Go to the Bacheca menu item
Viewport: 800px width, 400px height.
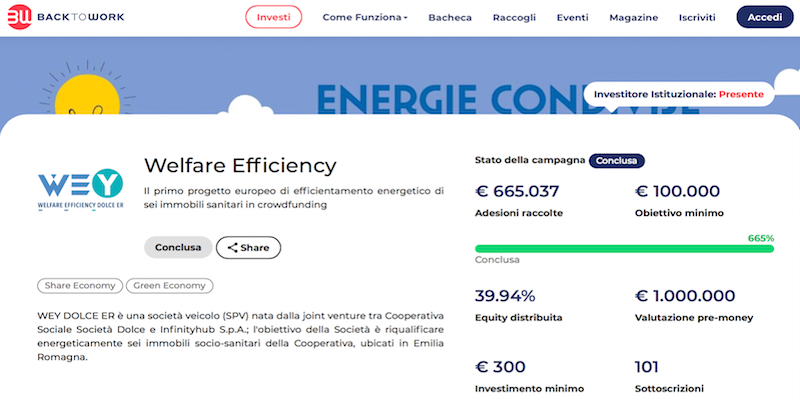point(450,18)
